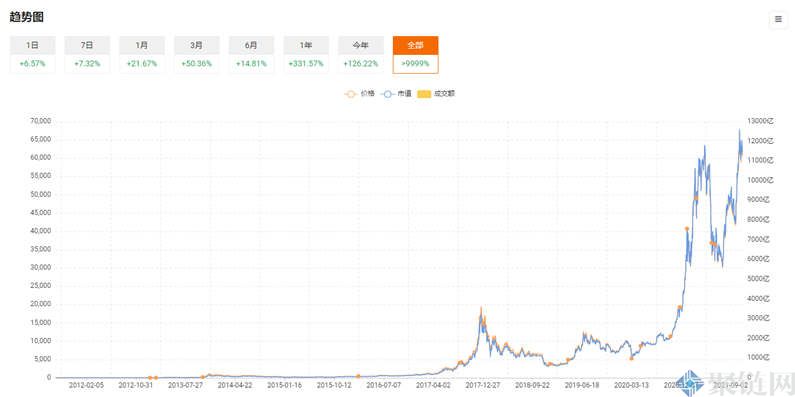Click the 2015-01-16 date axis label
The height and width of the screenshot is (397, 795).
click(x=284, y=385)
